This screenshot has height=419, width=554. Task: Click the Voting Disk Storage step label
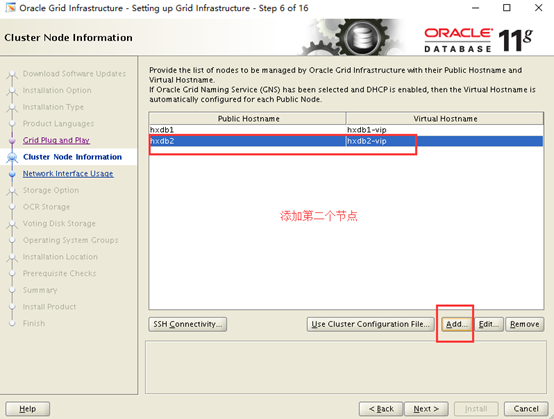pos(59,223)
